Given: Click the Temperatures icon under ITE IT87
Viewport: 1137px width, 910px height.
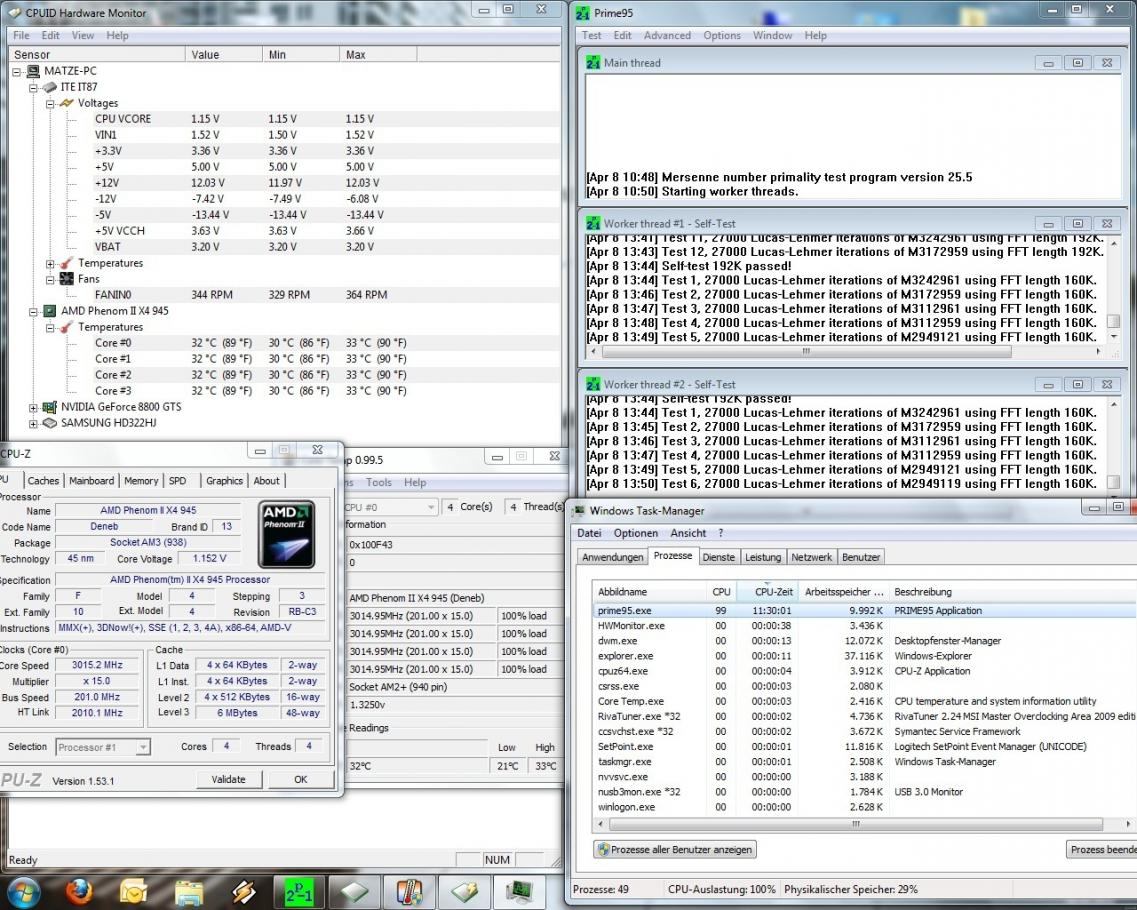Looking at the screenshot, I should (67, 263).
